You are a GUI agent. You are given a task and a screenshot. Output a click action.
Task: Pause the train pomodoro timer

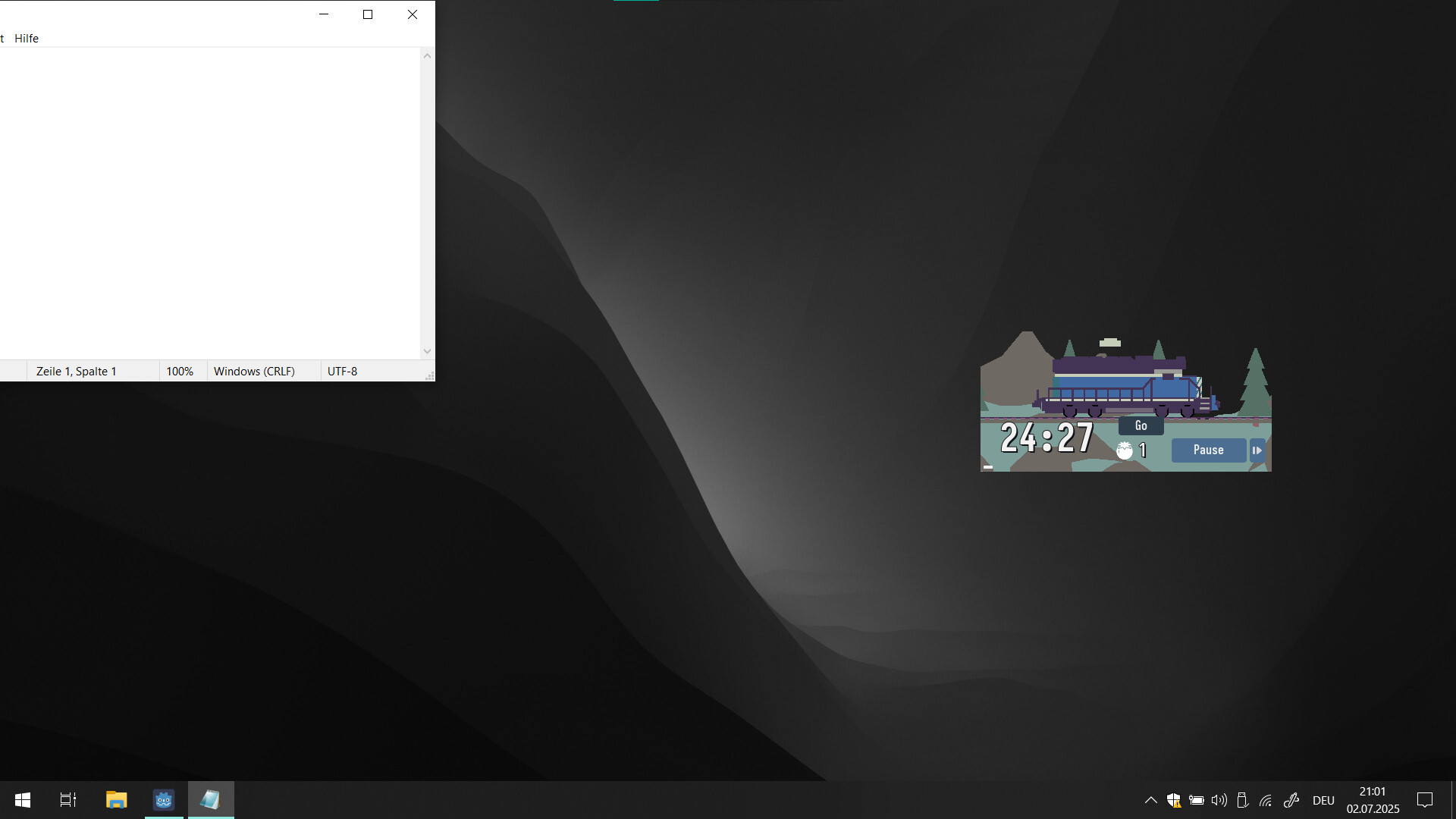click(x=1207, y=450)
